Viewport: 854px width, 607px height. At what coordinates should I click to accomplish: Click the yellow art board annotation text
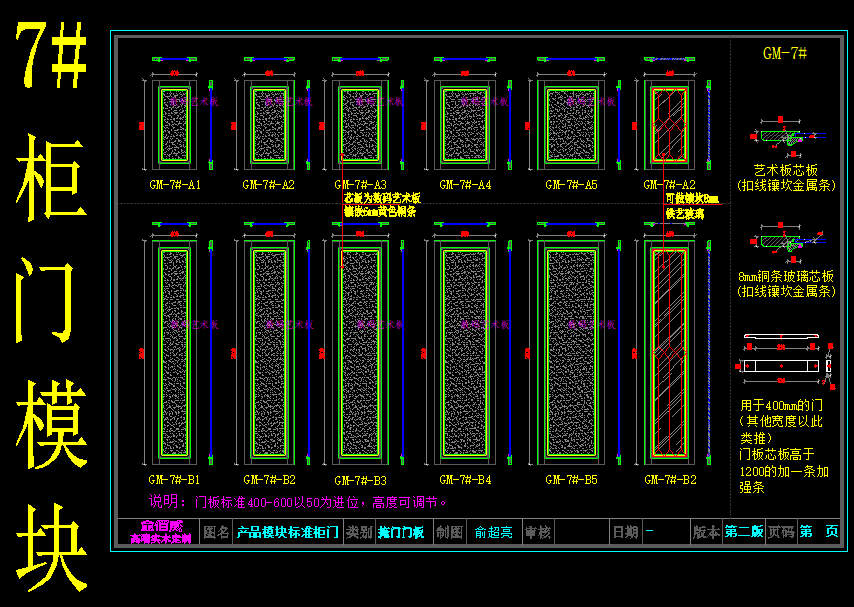pos(381,205)
